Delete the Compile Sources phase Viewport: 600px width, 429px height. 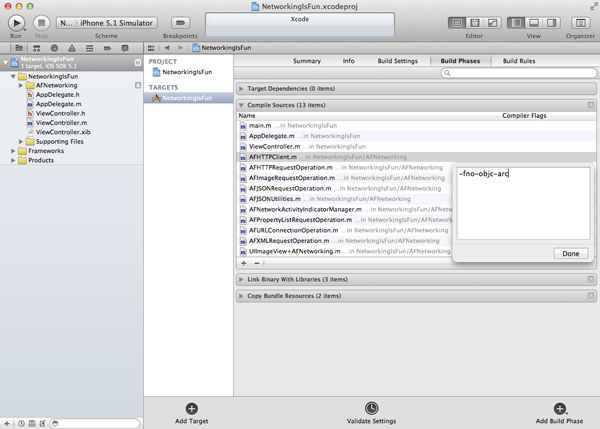591,105
